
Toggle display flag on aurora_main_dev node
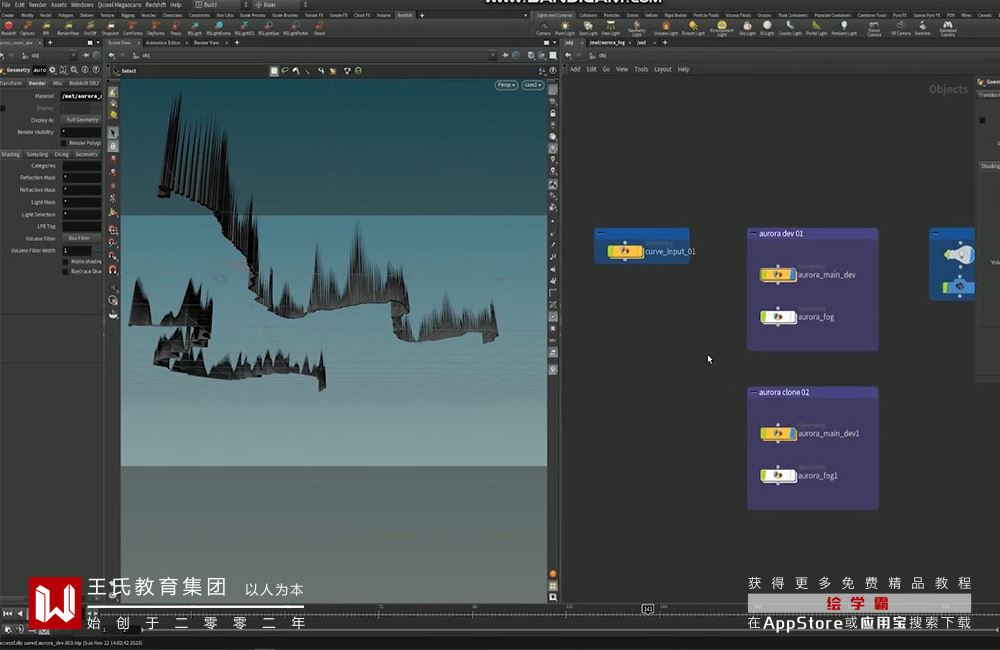tap(793, 275)
